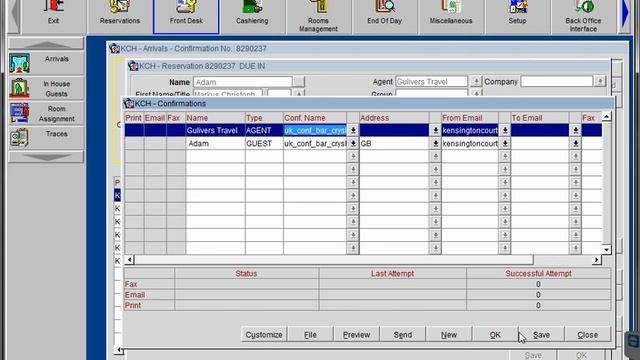Select the Front Desk module
The width and height of the screenshot is (640, 360).
tap(186, 16)
